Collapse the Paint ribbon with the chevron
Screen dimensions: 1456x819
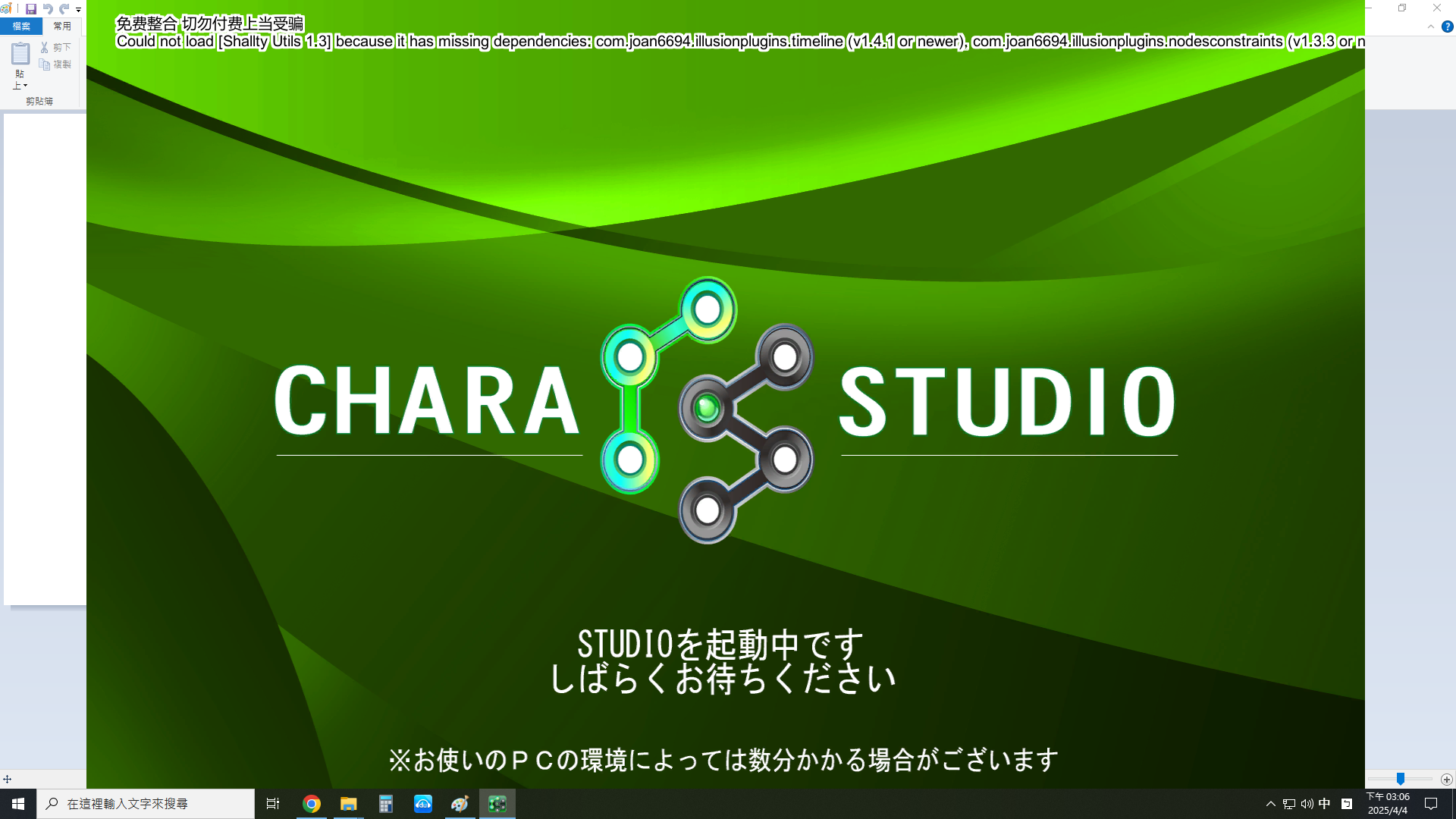[1430, 27]
